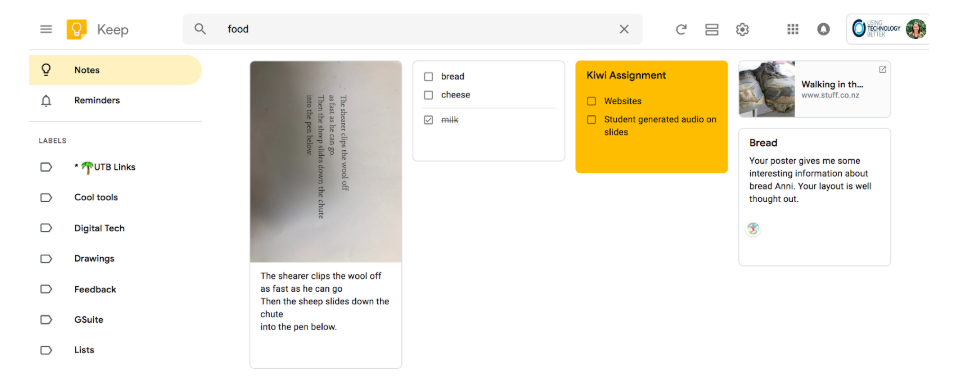
Task: Clear the search with the X icon
Action: (624, 29)
